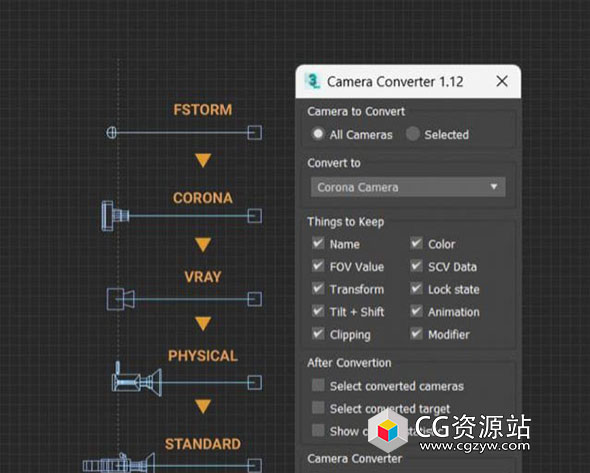The width and height of the screenshot is (590, 473).
Task: Uncheck the Name checkbox
Action: [x=318, y=243]
